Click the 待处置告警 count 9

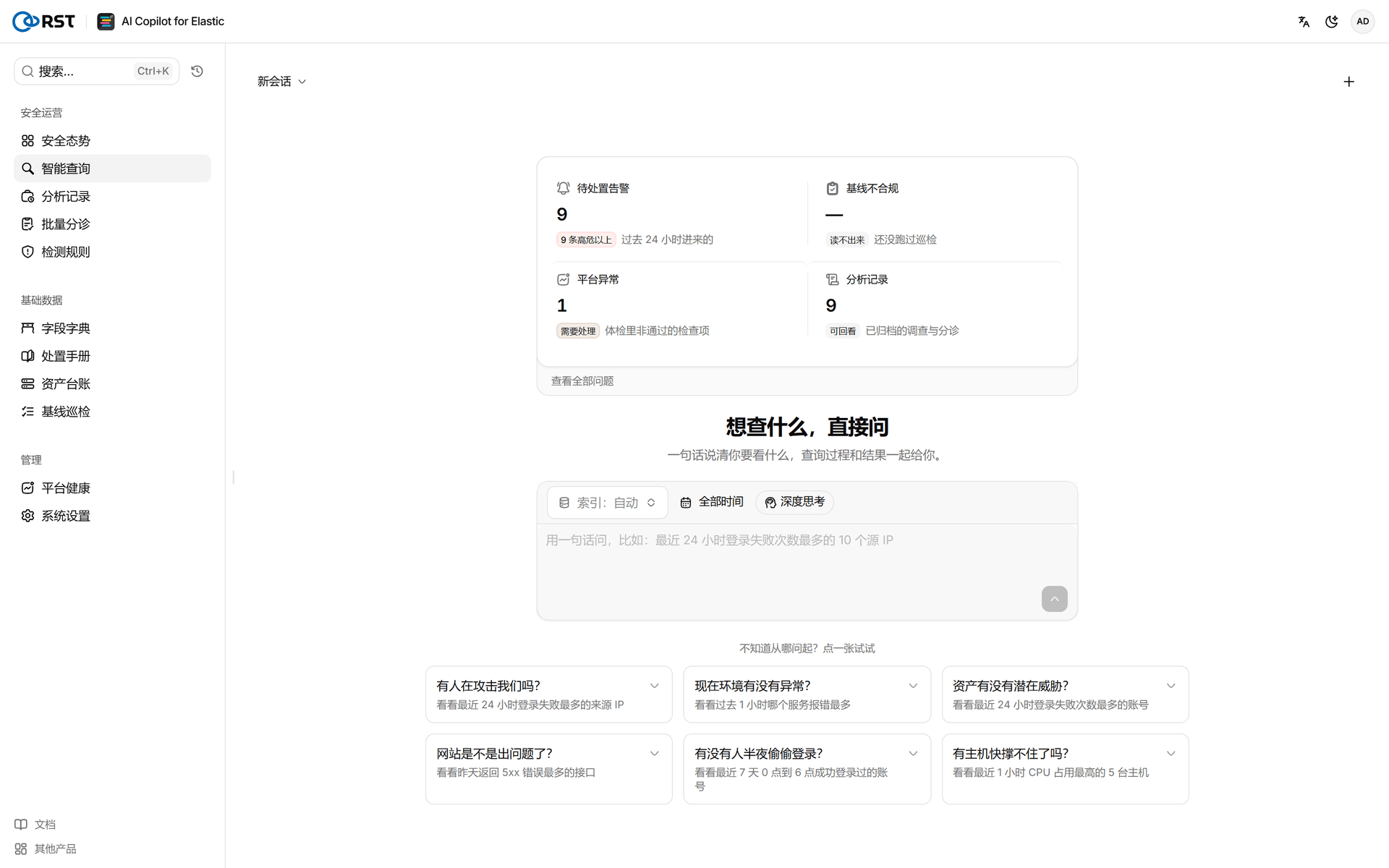tap(562, 214)
